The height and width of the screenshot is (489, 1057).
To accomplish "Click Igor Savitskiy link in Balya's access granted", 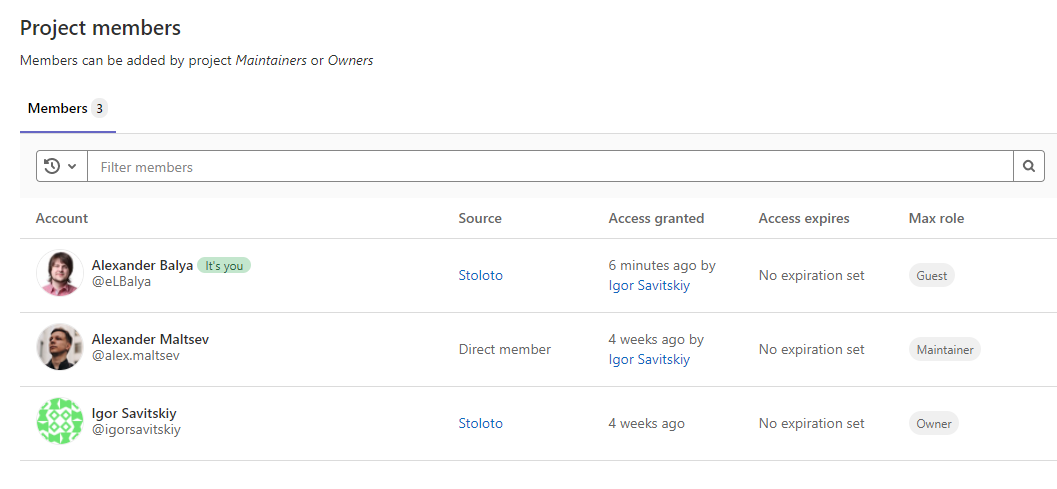I will tap(649, 285).
